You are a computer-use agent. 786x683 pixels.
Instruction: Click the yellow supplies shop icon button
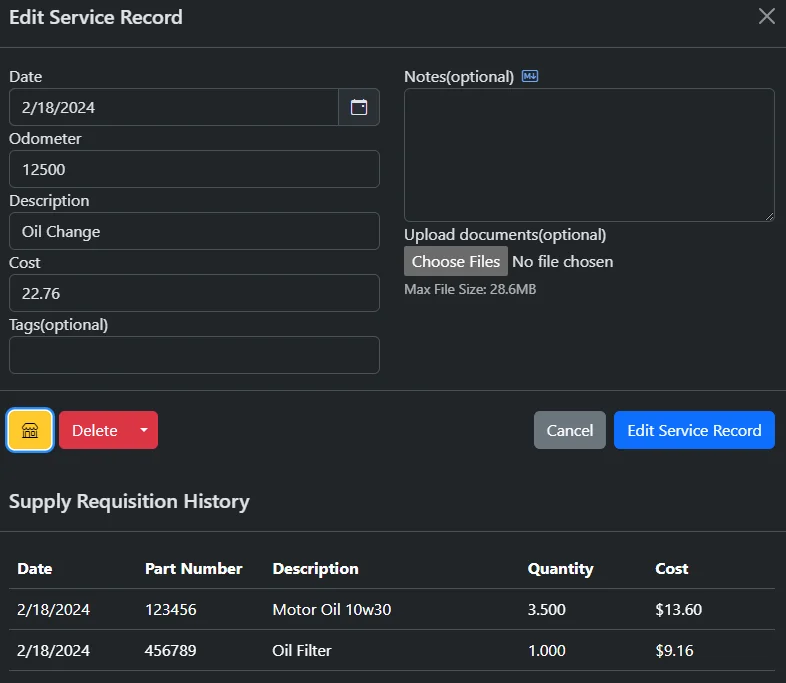(x=30, y=430)
